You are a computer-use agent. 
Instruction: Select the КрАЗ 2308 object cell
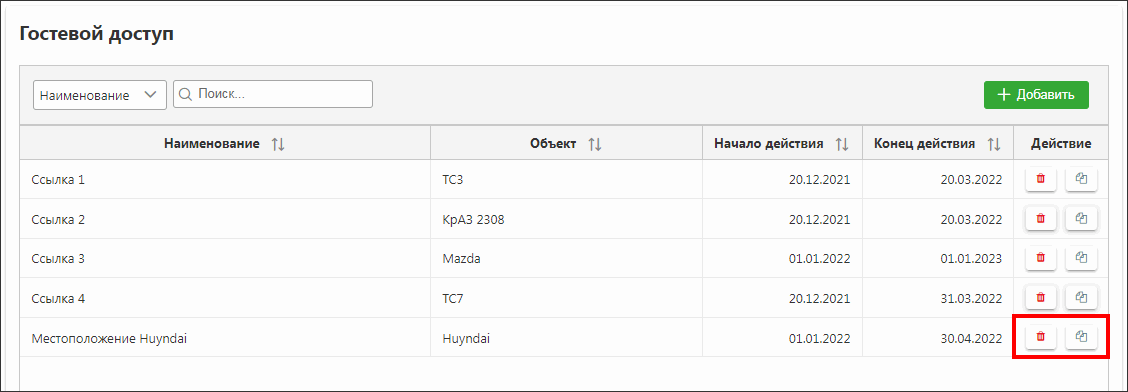click(x=567, y=219)
